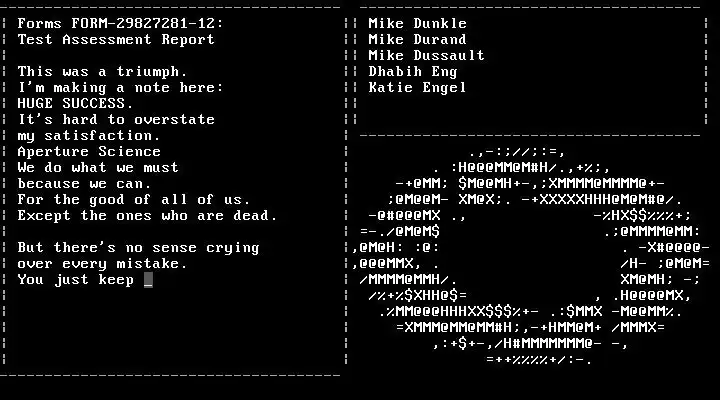Click "But there's no sense crying" line
The width and height of the screenshot is (720, 400).
point(138,248)
